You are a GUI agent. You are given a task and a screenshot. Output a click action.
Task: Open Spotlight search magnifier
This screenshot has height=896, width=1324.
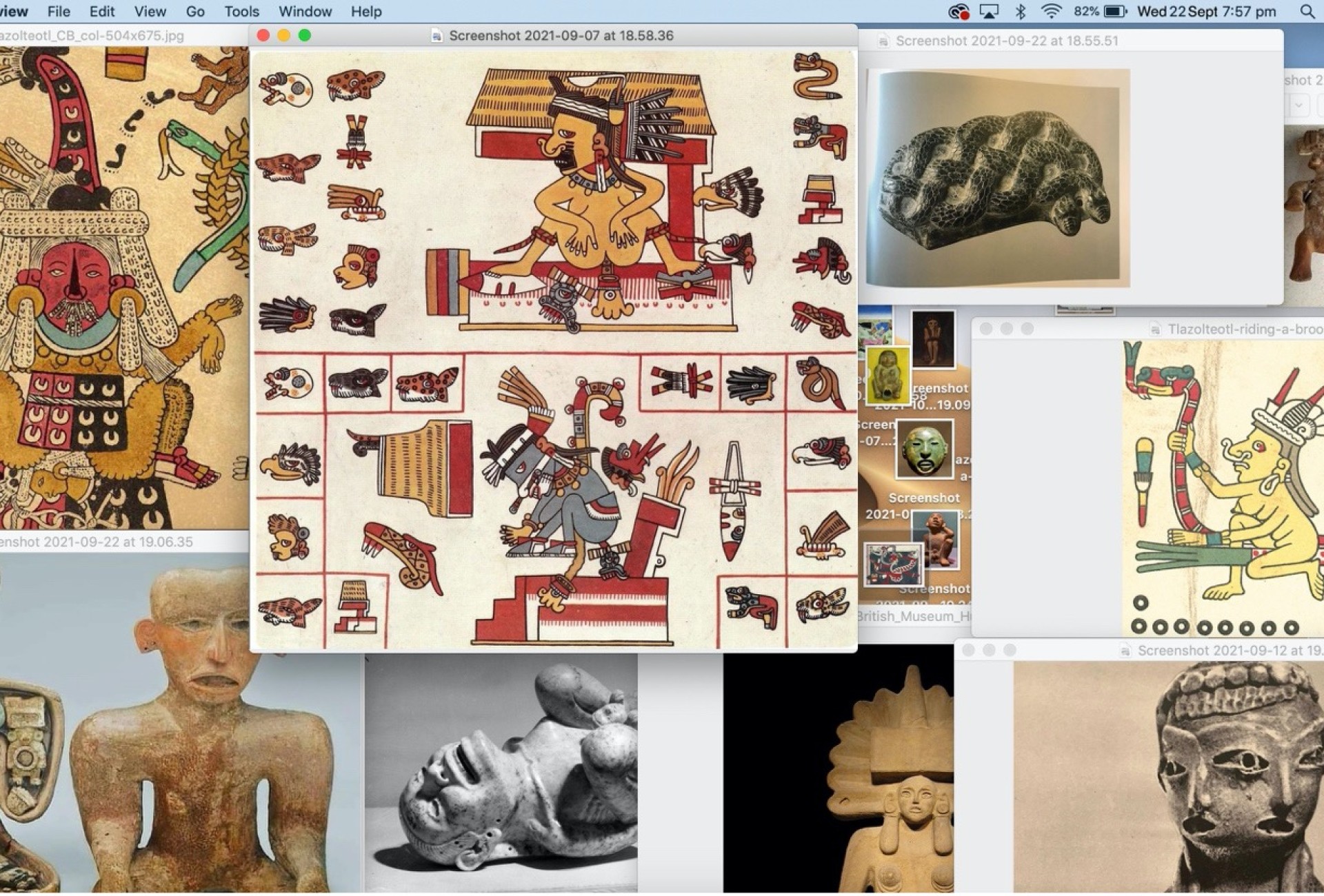(1307, 12)
